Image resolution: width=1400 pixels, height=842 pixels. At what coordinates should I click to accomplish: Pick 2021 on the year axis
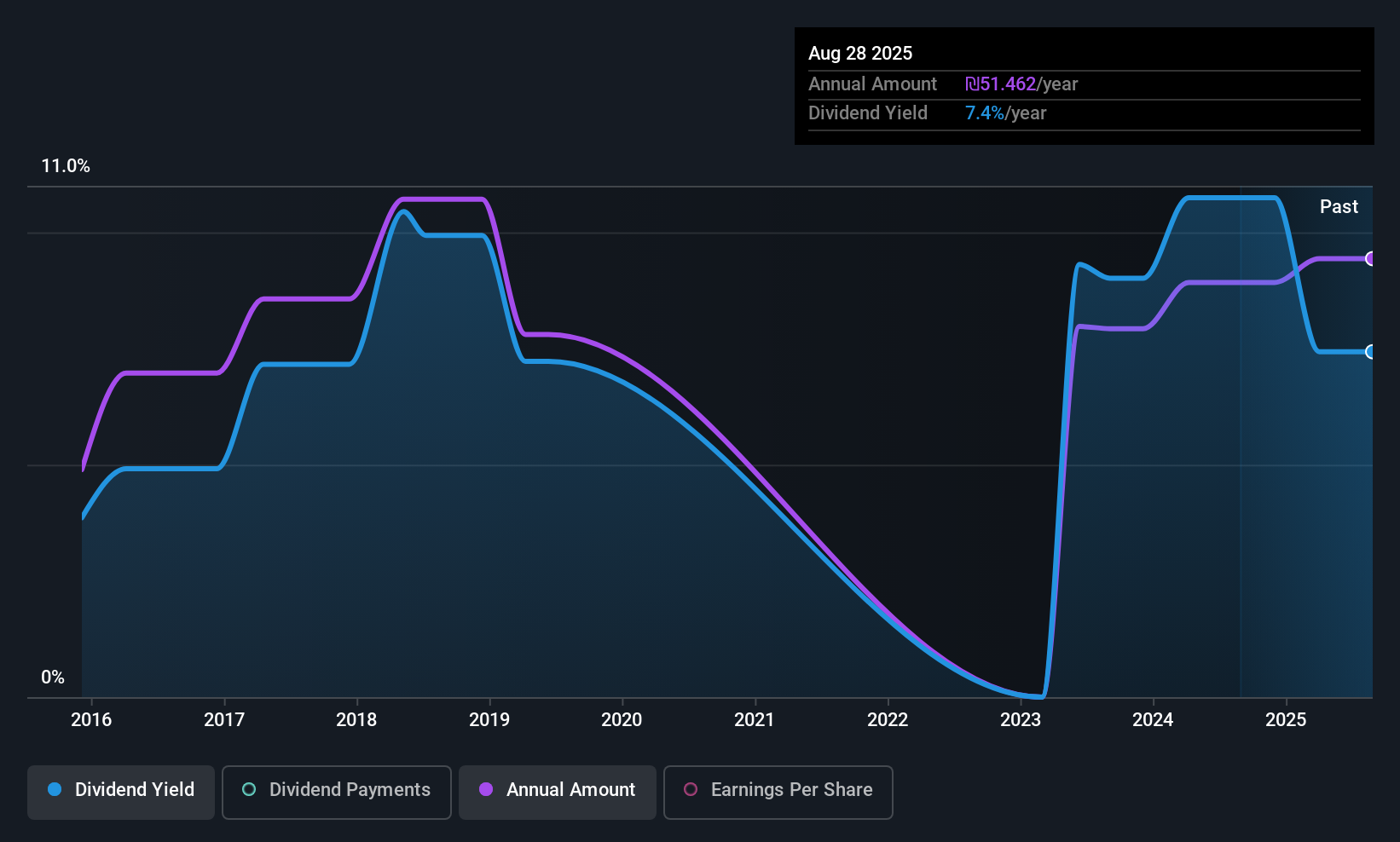click(755, 720)
